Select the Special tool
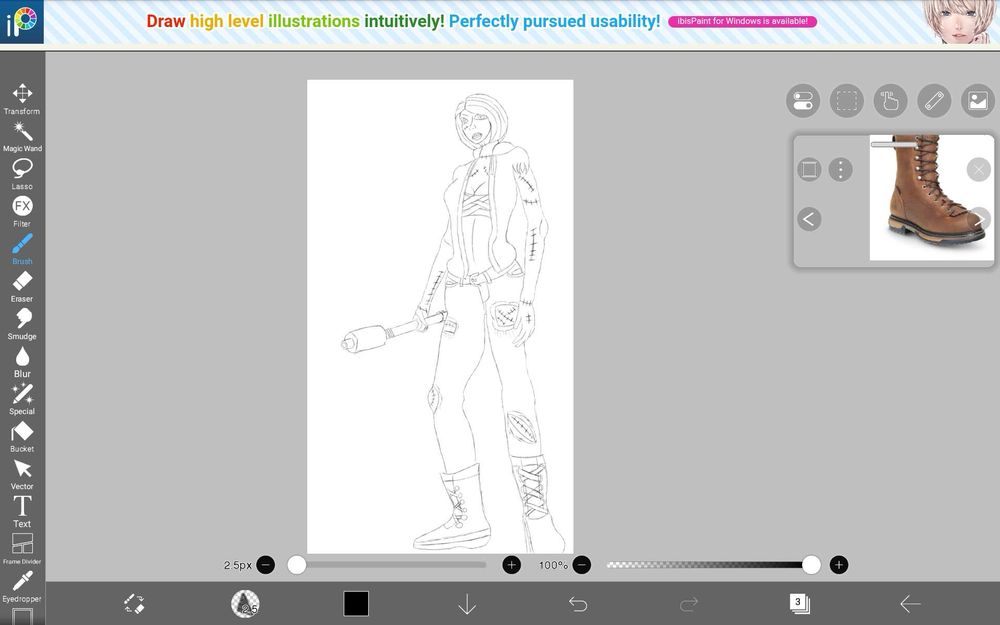The width and height of the screenshot is (1000, 625). (x=22, y=399)
